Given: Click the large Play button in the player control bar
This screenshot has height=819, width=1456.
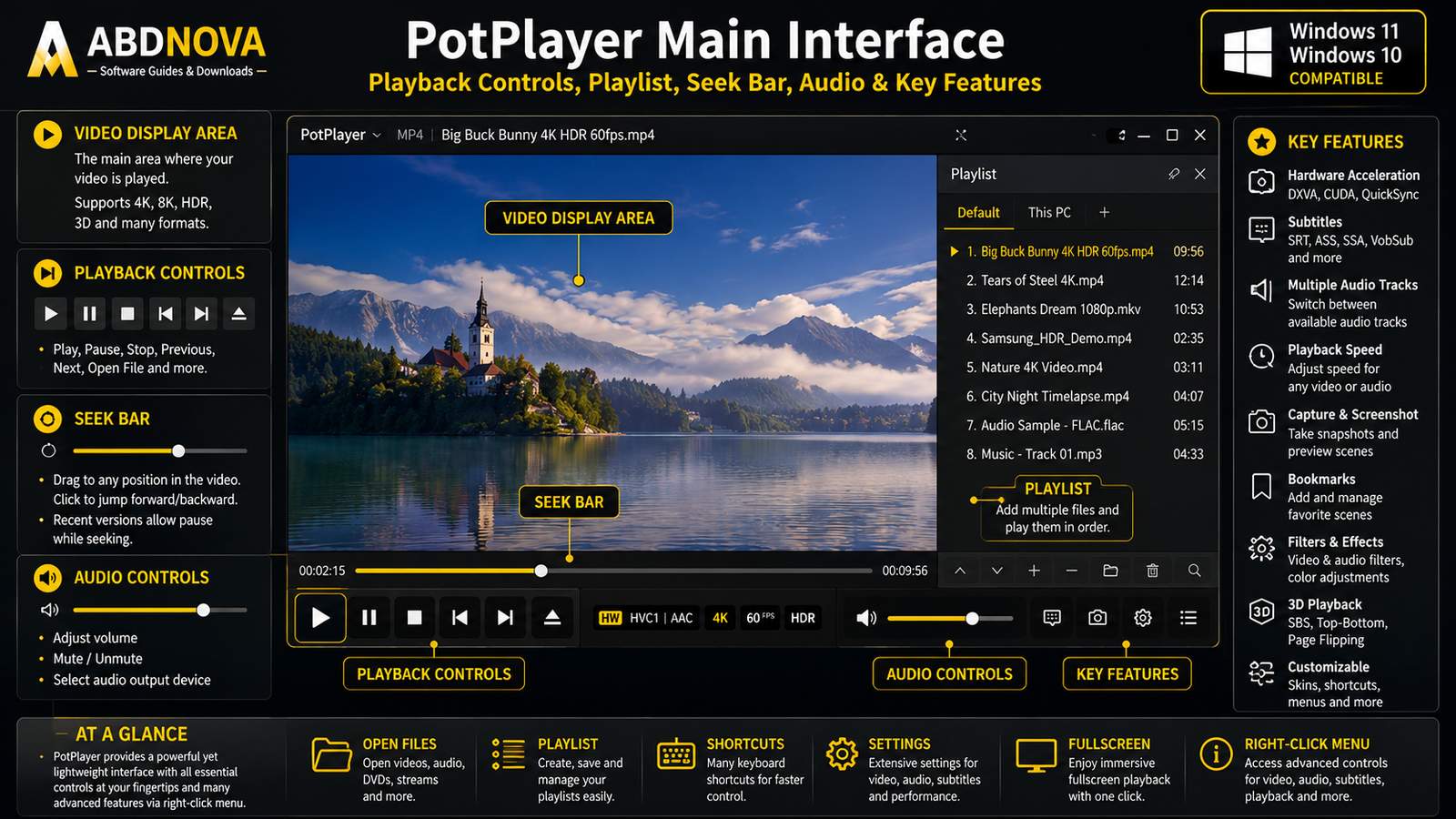Looking at the screenshot, I should pyautogui.click(x=320, y=618).
